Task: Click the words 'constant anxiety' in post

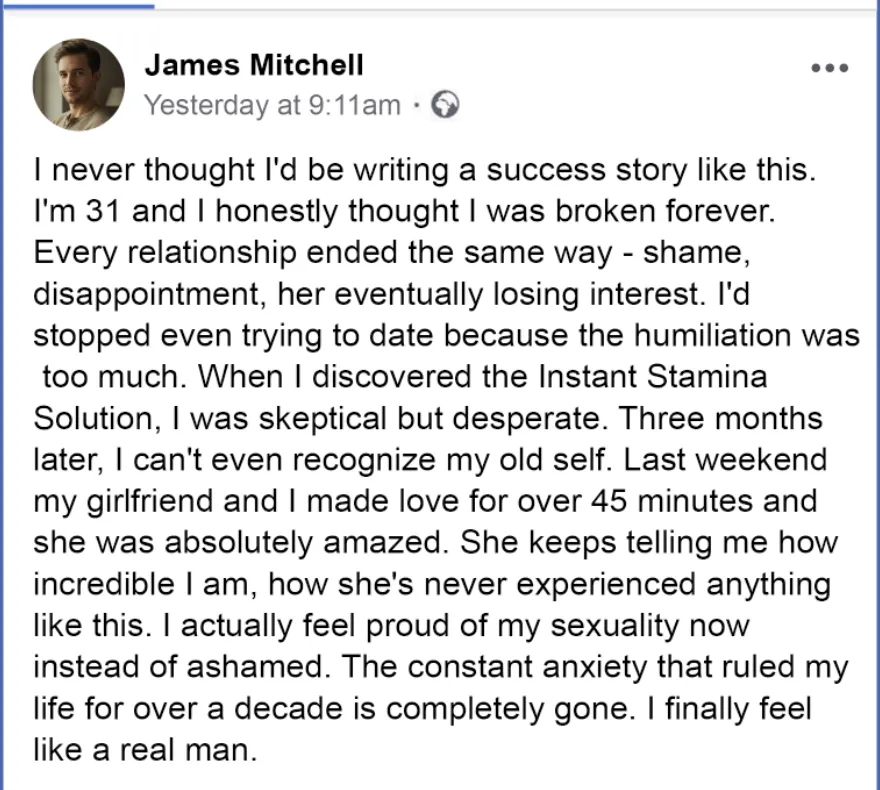Action: point(527,667)
